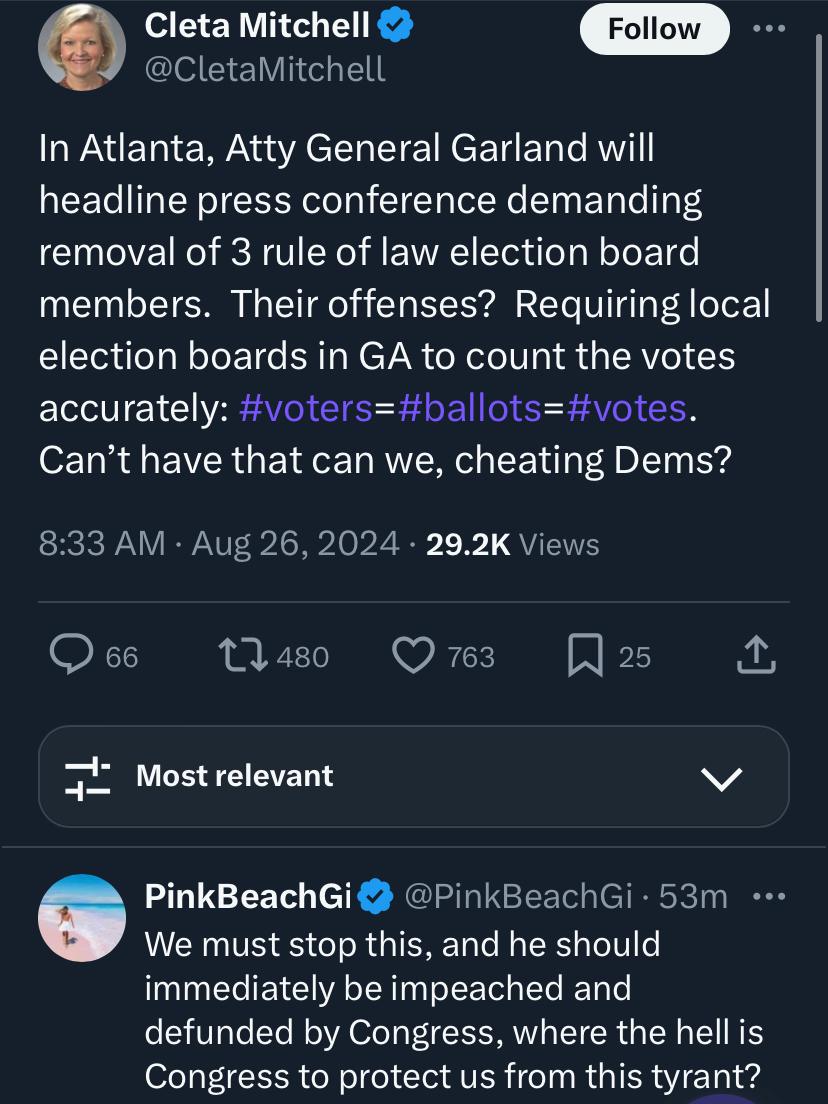Viewport: 828px width, 1104px height.
Task: Open the @CletaMitchell handle
Action: (265, 69)
